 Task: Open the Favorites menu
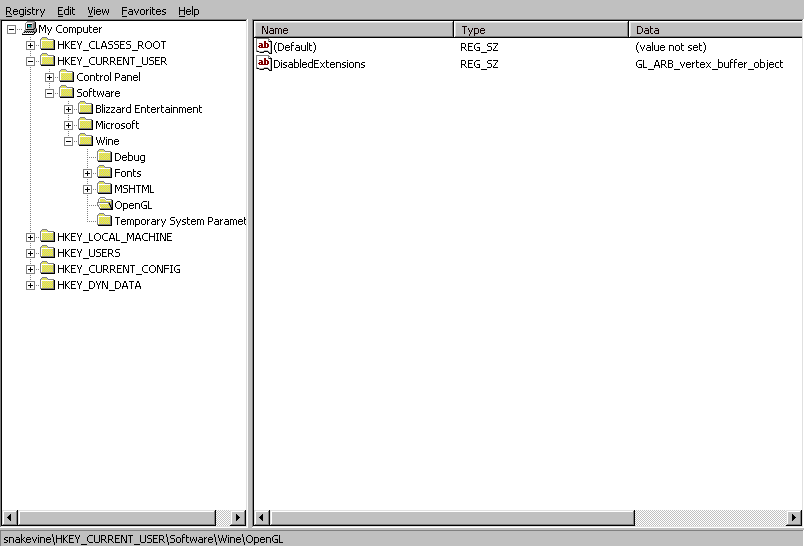click(144, 11)
